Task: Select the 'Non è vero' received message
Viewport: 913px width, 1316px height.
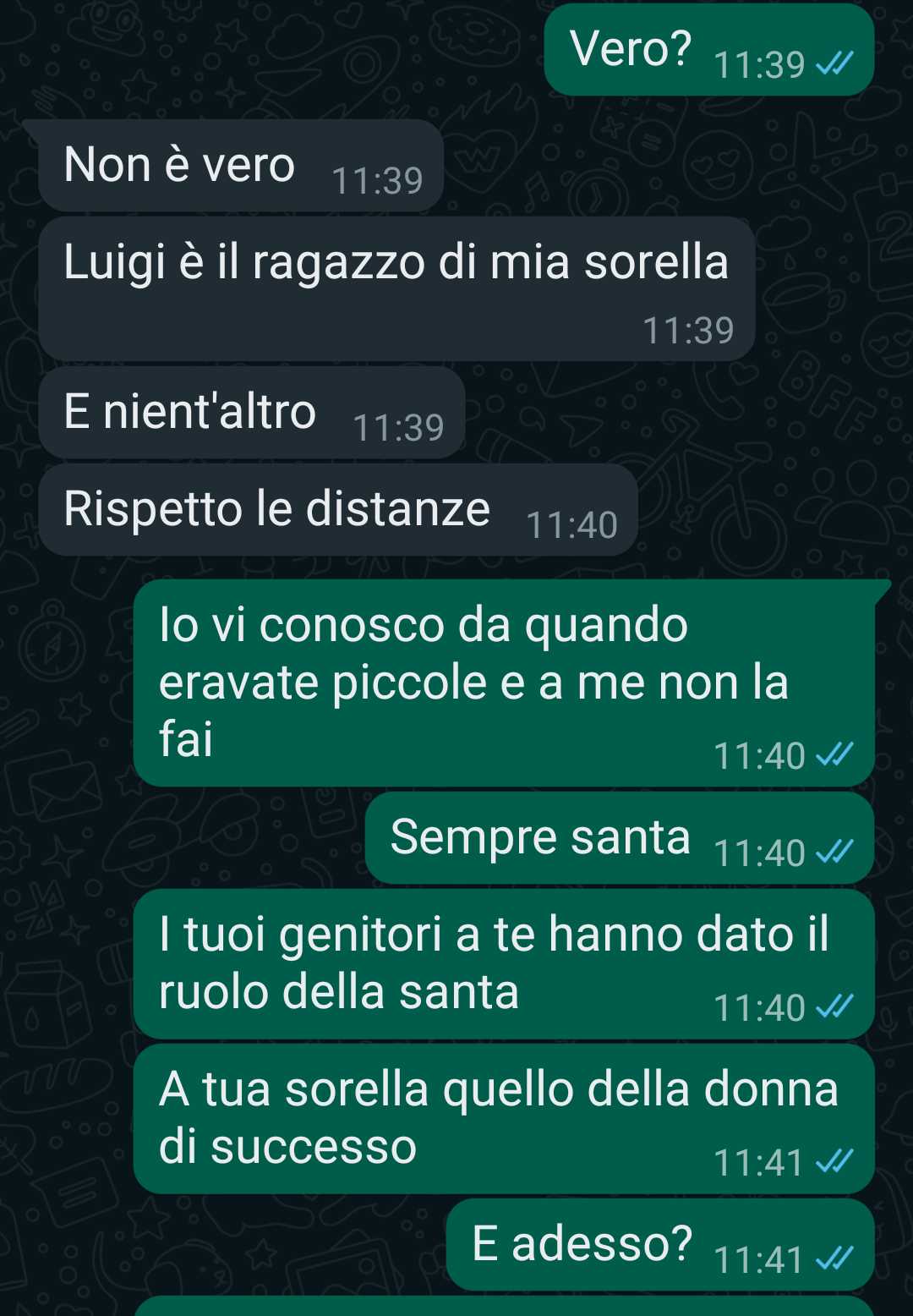Action: [x=241, y=165]
